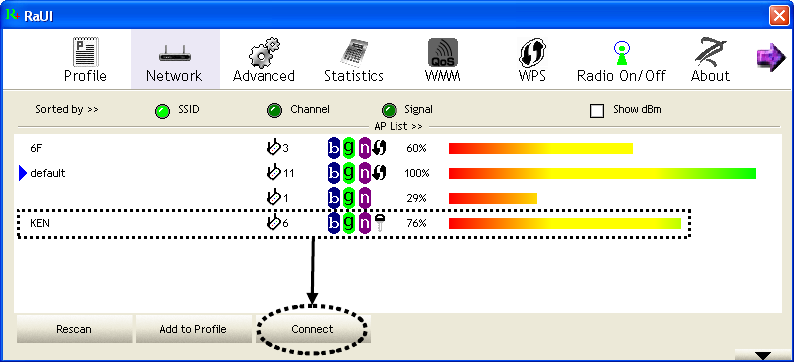Enable the Show dBm checkbox

tap(597, 110)
